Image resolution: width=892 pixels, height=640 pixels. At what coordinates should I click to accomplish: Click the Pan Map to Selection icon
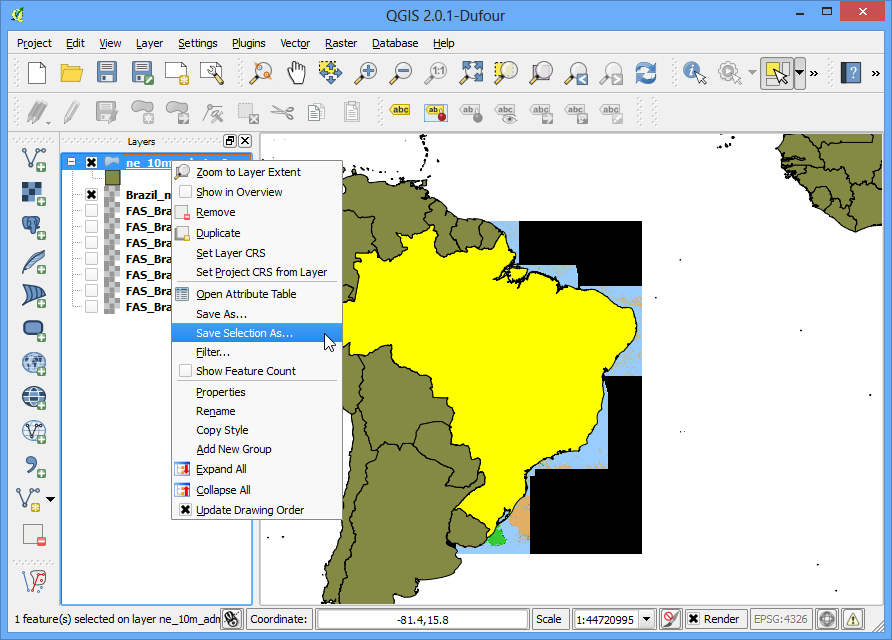(x=331, y=73)
